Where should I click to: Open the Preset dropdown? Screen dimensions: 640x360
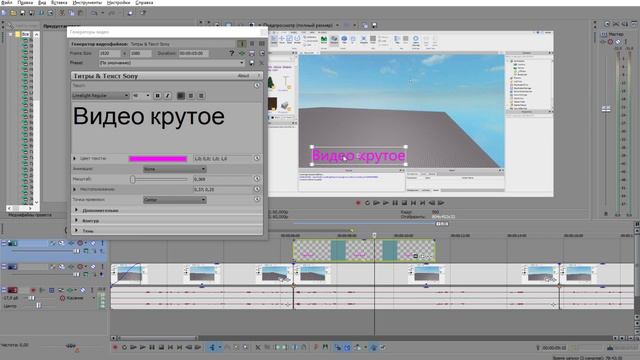coord(171,63)
